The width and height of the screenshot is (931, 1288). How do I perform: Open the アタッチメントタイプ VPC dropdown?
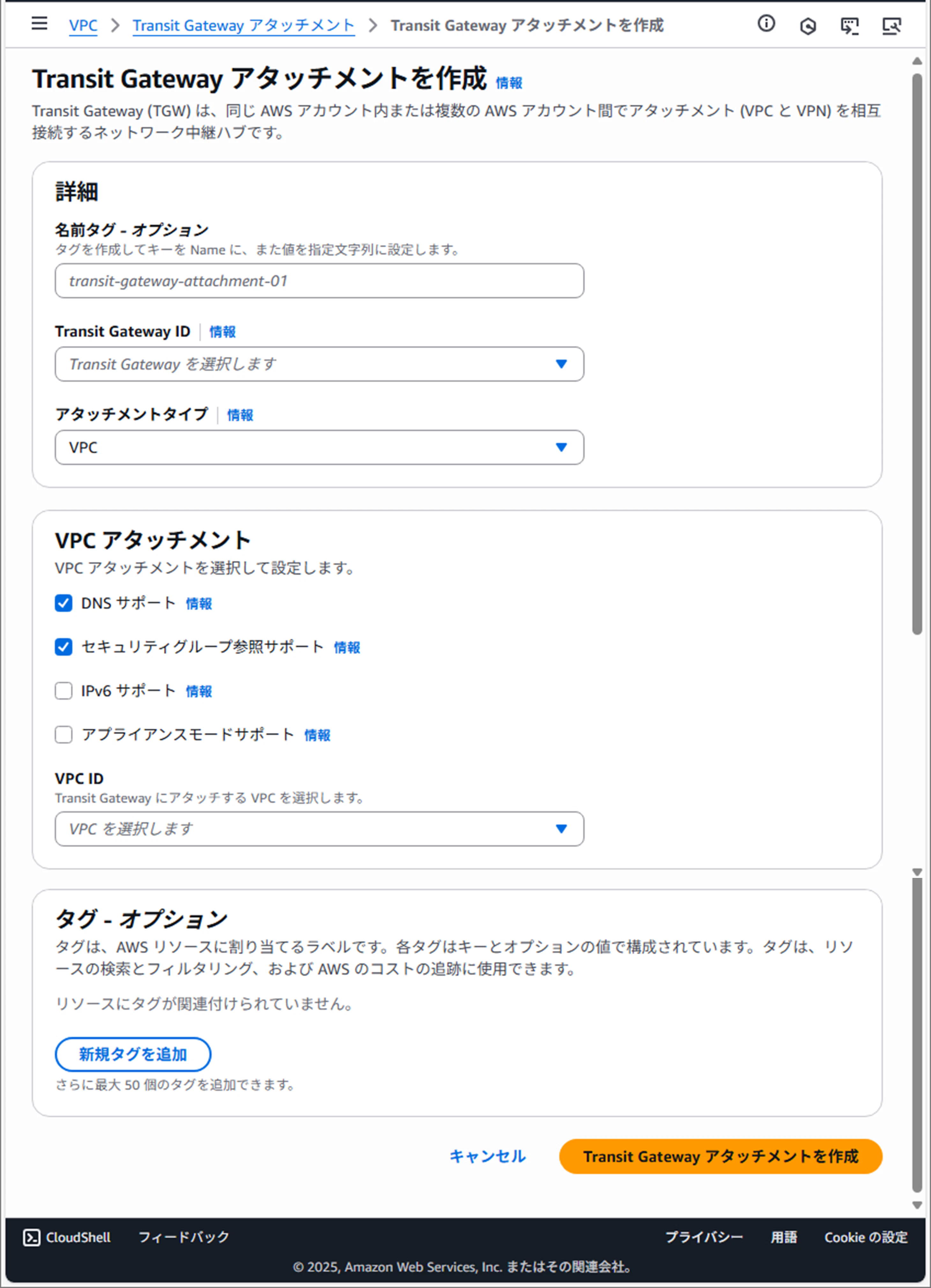(x=319, y=447)
